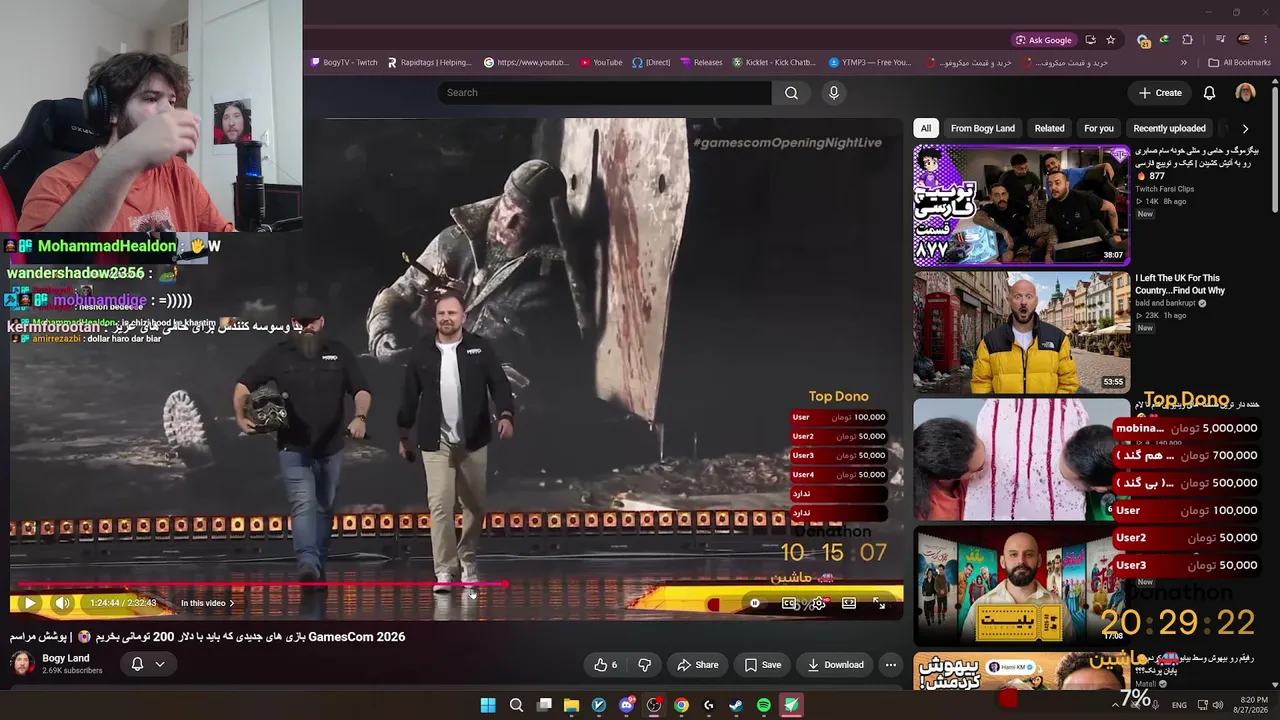Viewport: 1280px width, 720px height.
Task: Install app icon in address bar
Action: coord(1090,40)
